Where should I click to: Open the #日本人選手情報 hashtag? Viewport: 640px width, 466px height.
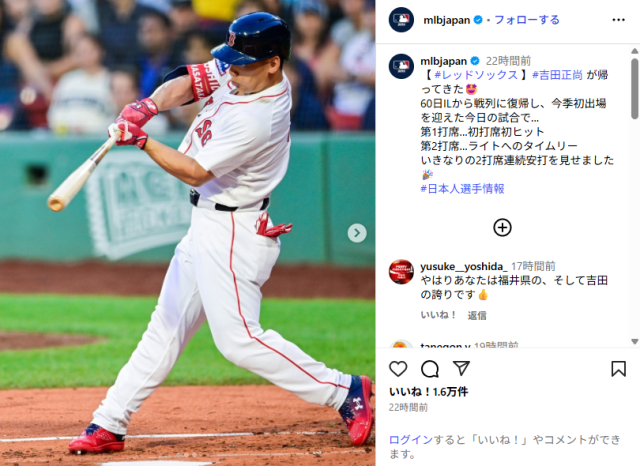click(x=462, y=189)
